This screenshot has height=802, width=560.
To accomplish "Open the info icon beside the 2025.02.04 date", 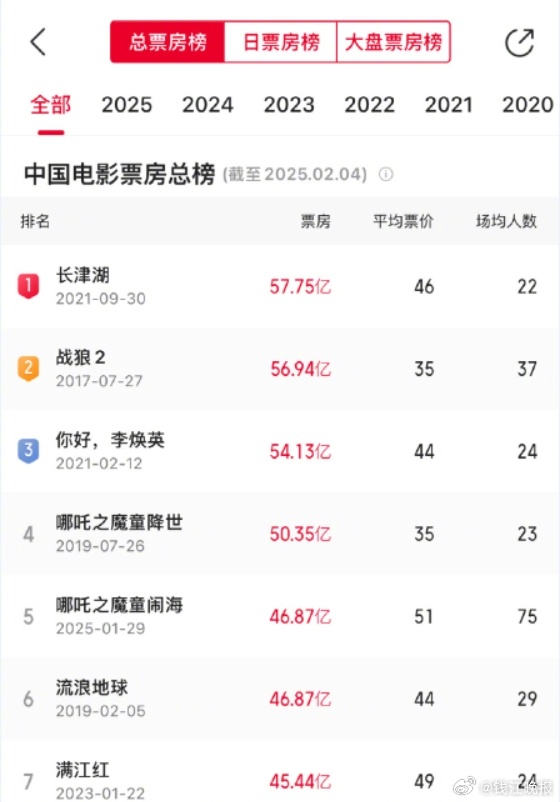I will tap(386, 174).
